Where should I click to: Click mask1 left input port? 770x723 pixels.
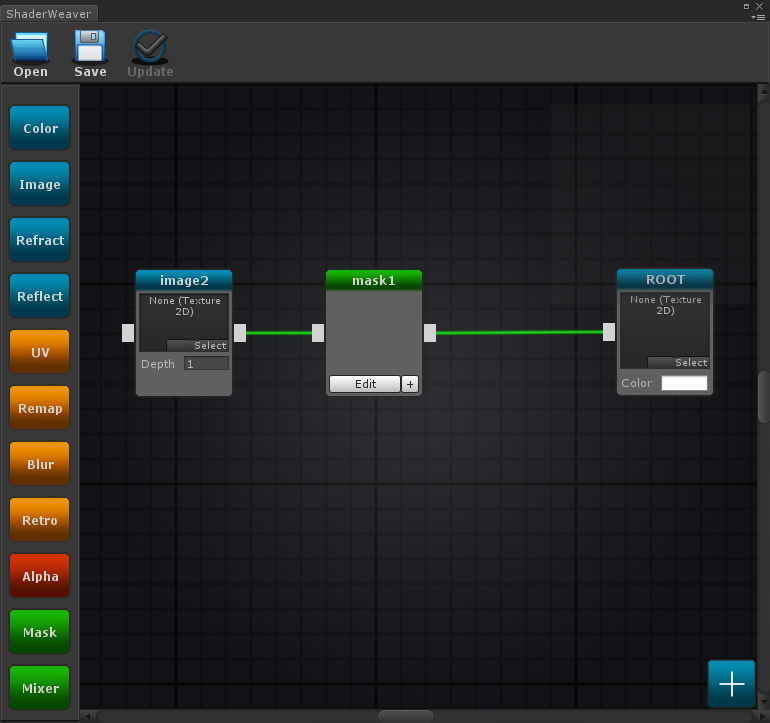pyautogui.click(x=318, y=333)
